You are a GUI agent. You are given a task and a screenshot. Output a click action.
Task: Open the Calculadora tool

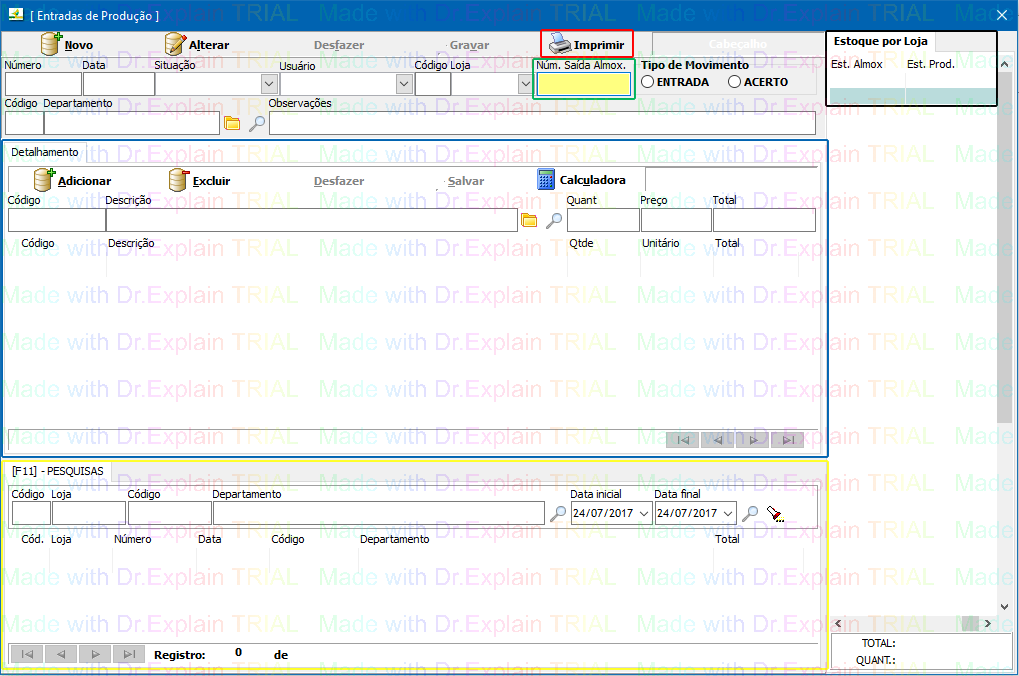(582, 180)
